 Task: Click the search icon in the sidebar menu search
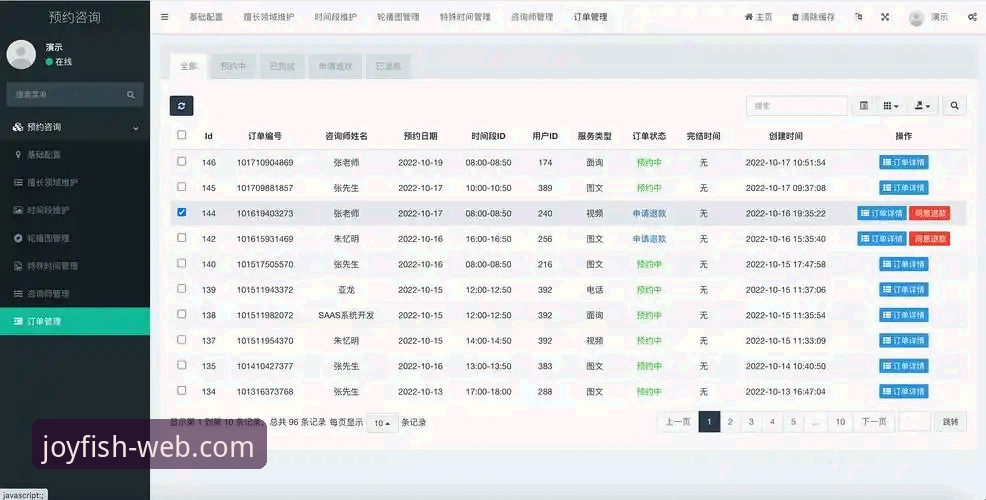click(x=131, y=95)
